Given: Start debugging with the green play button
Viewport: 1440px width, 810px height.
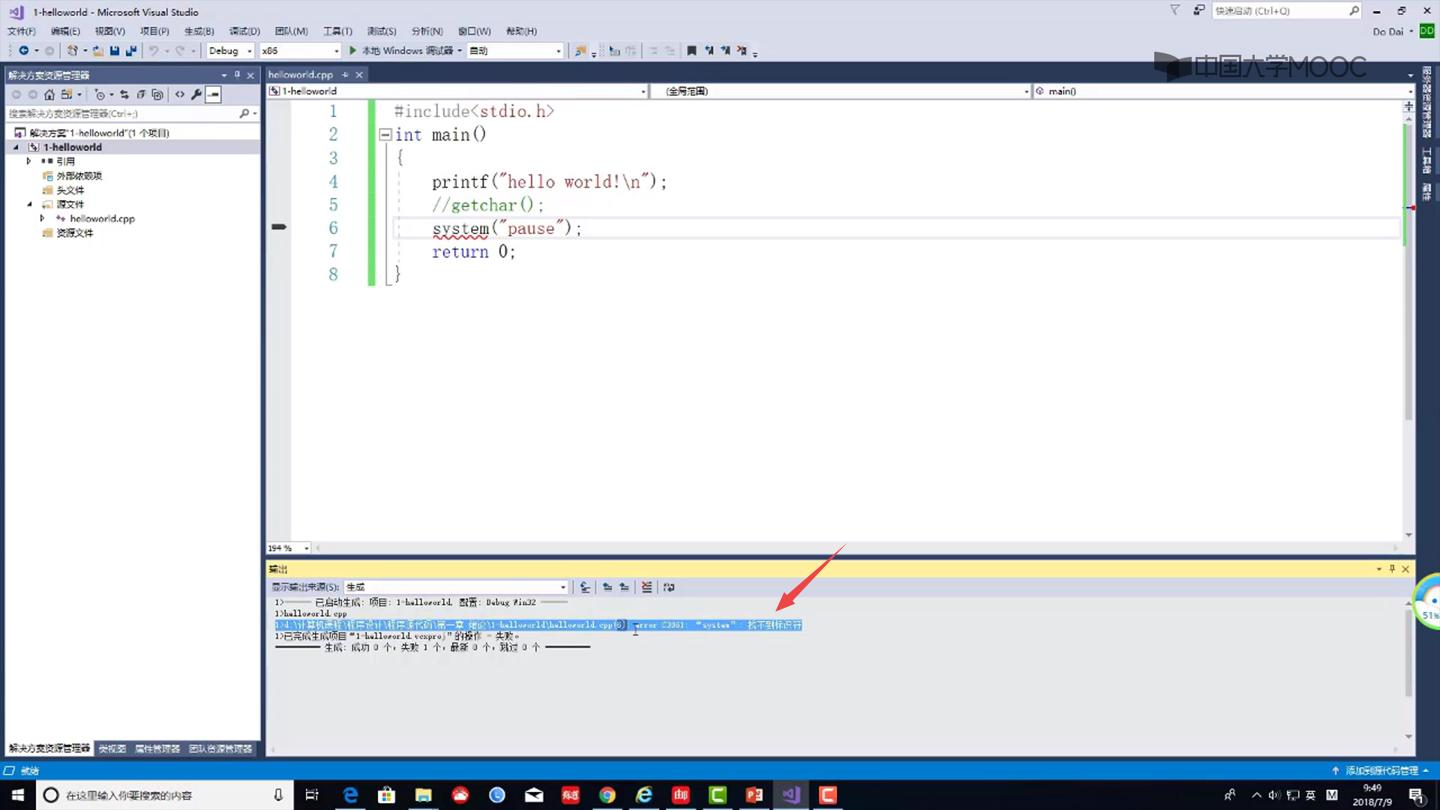Looking at the screenshot, I should tap(352, 51).
